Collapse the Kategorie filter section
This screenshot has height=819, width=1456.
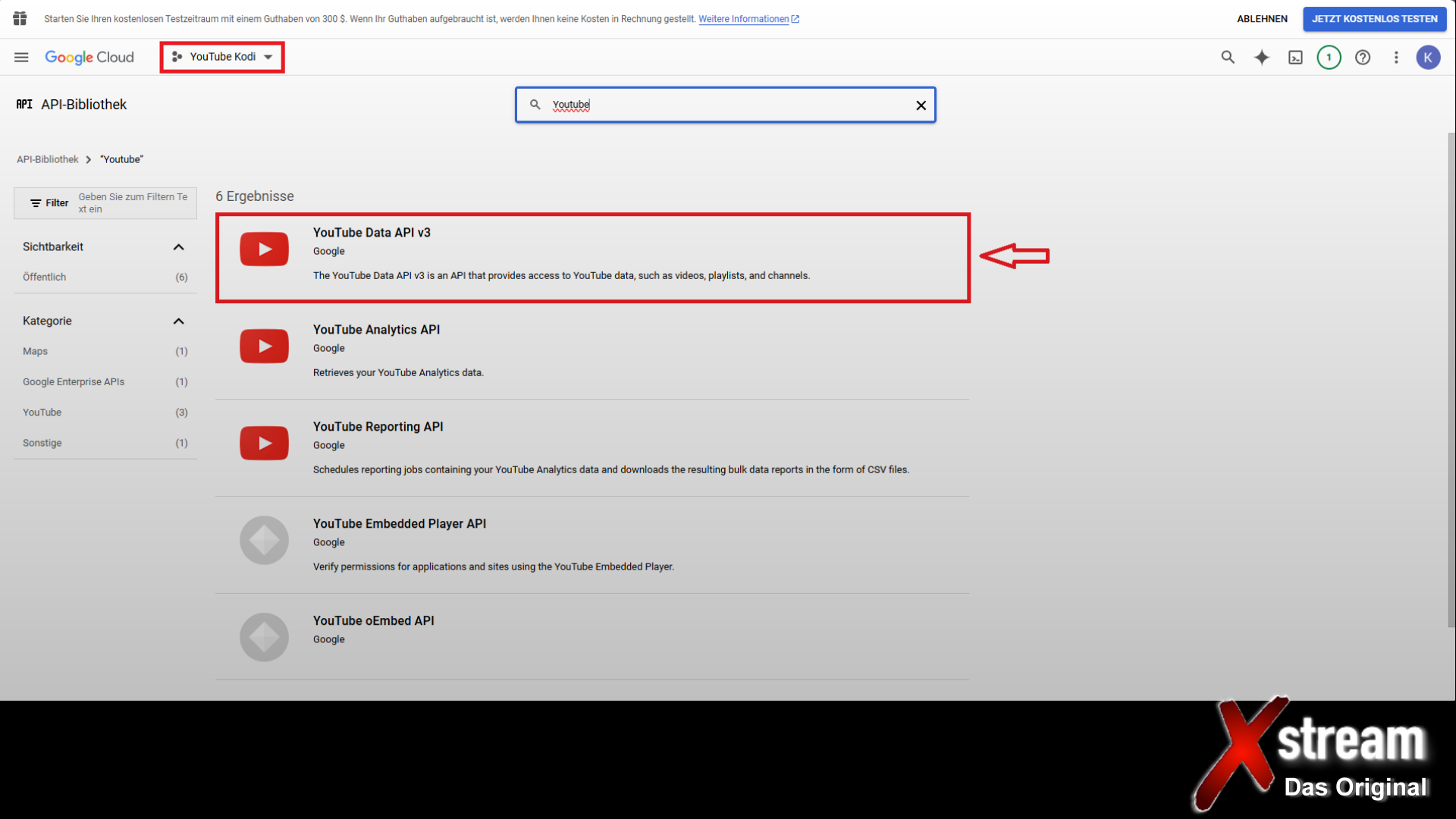pos(178,322)
